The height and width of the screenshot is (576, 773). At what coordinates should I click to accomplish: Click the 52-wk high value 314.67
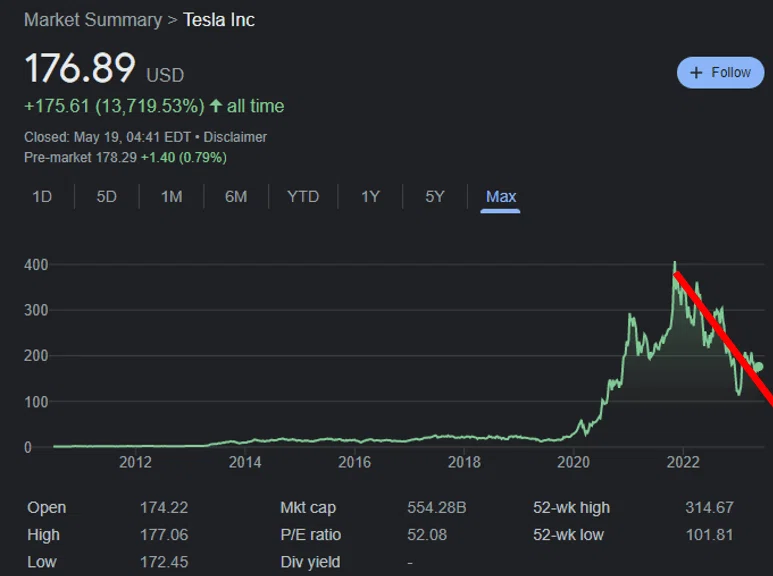click(709, 507)
